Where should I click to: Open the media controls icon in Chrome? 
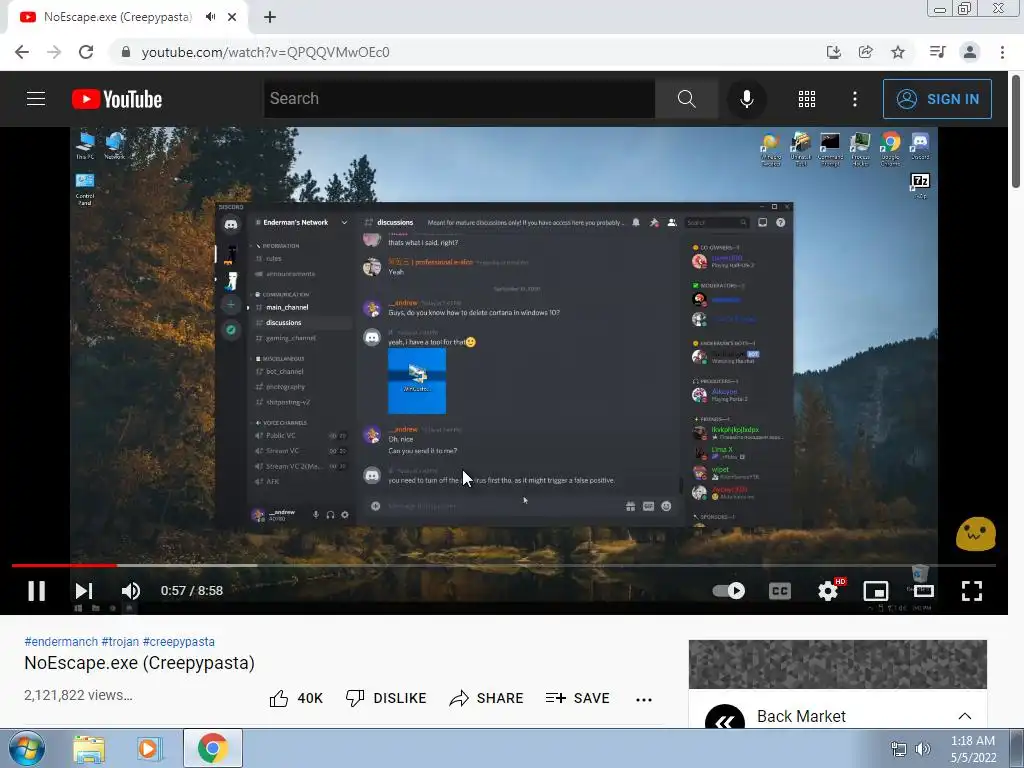[x=937, y=52]
